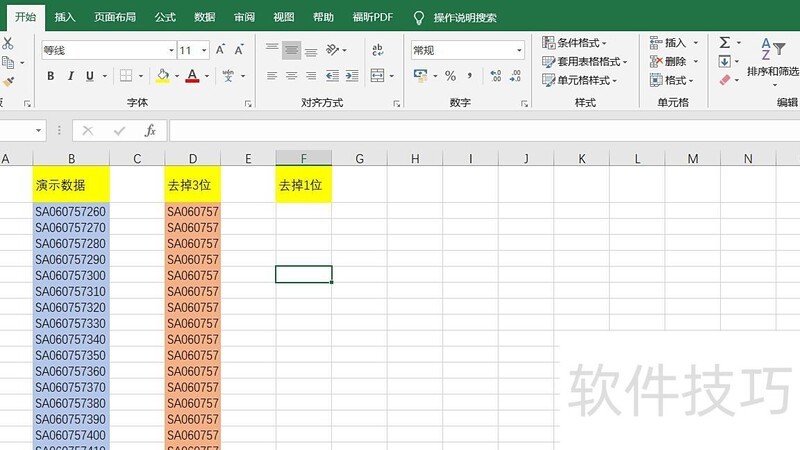Align text left
The height and width of the screenshot is (450, 800).
pos(272,76)
